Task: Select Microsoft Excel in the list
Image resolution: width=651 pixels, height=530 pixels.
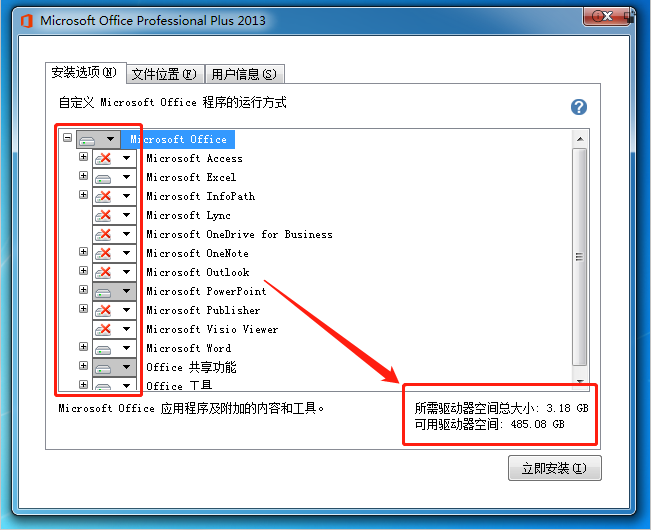Action: point(191,178)
